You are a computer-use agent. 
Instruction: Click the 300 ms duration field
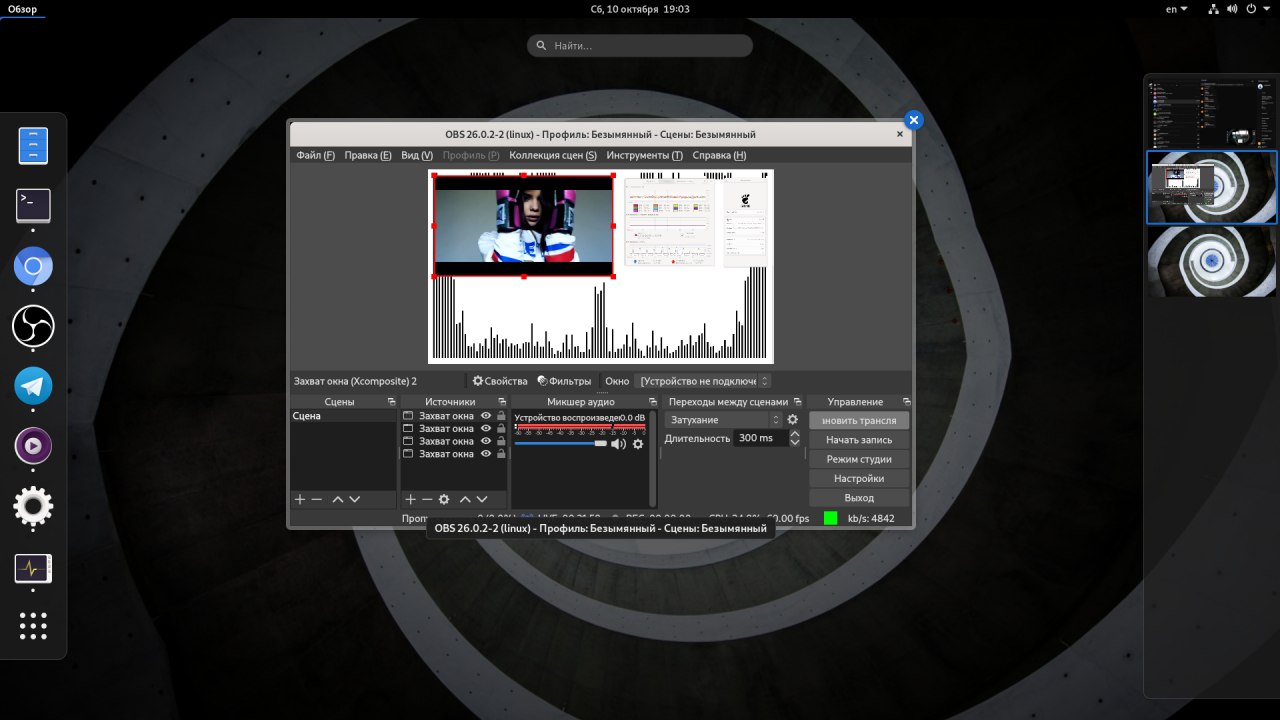point(760,438)
